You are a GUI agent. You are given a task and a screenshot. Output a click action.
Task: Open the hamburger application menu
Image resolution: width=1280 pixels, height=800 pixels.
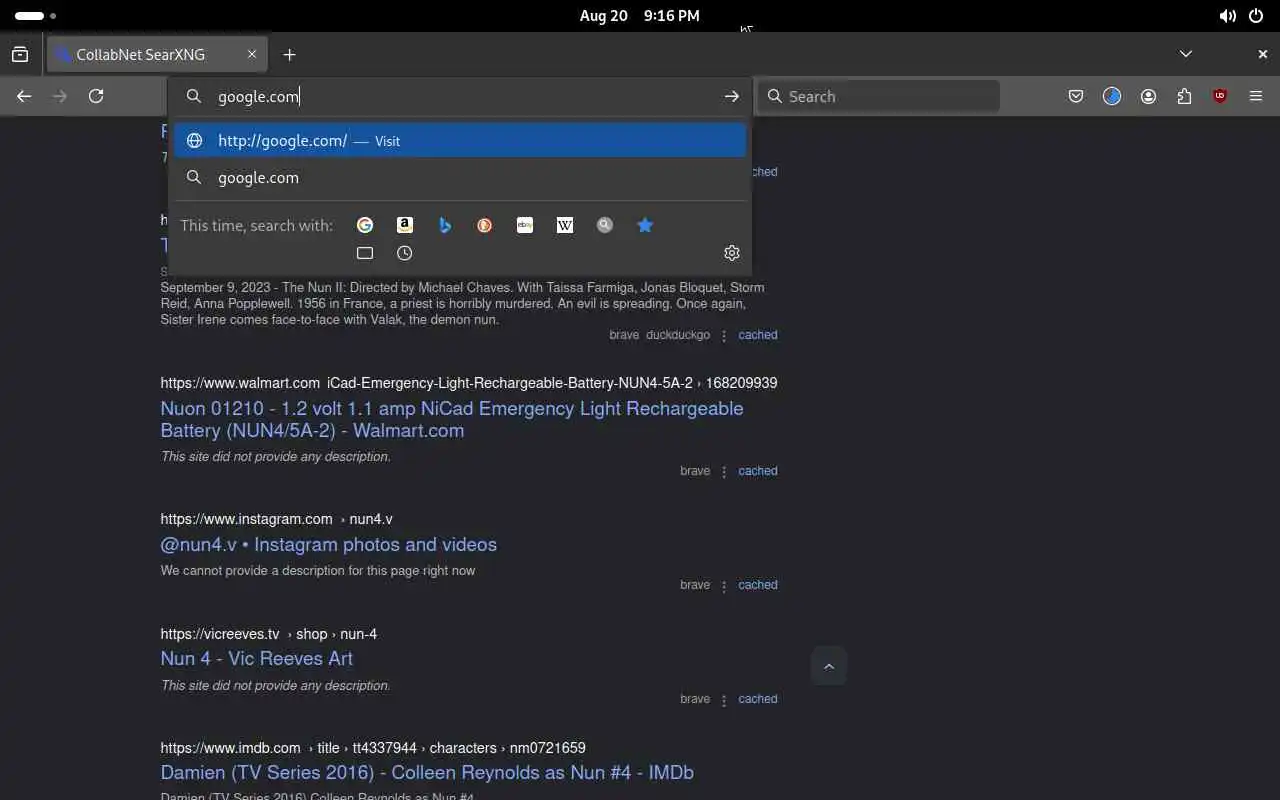click(x=1256, y=96)
